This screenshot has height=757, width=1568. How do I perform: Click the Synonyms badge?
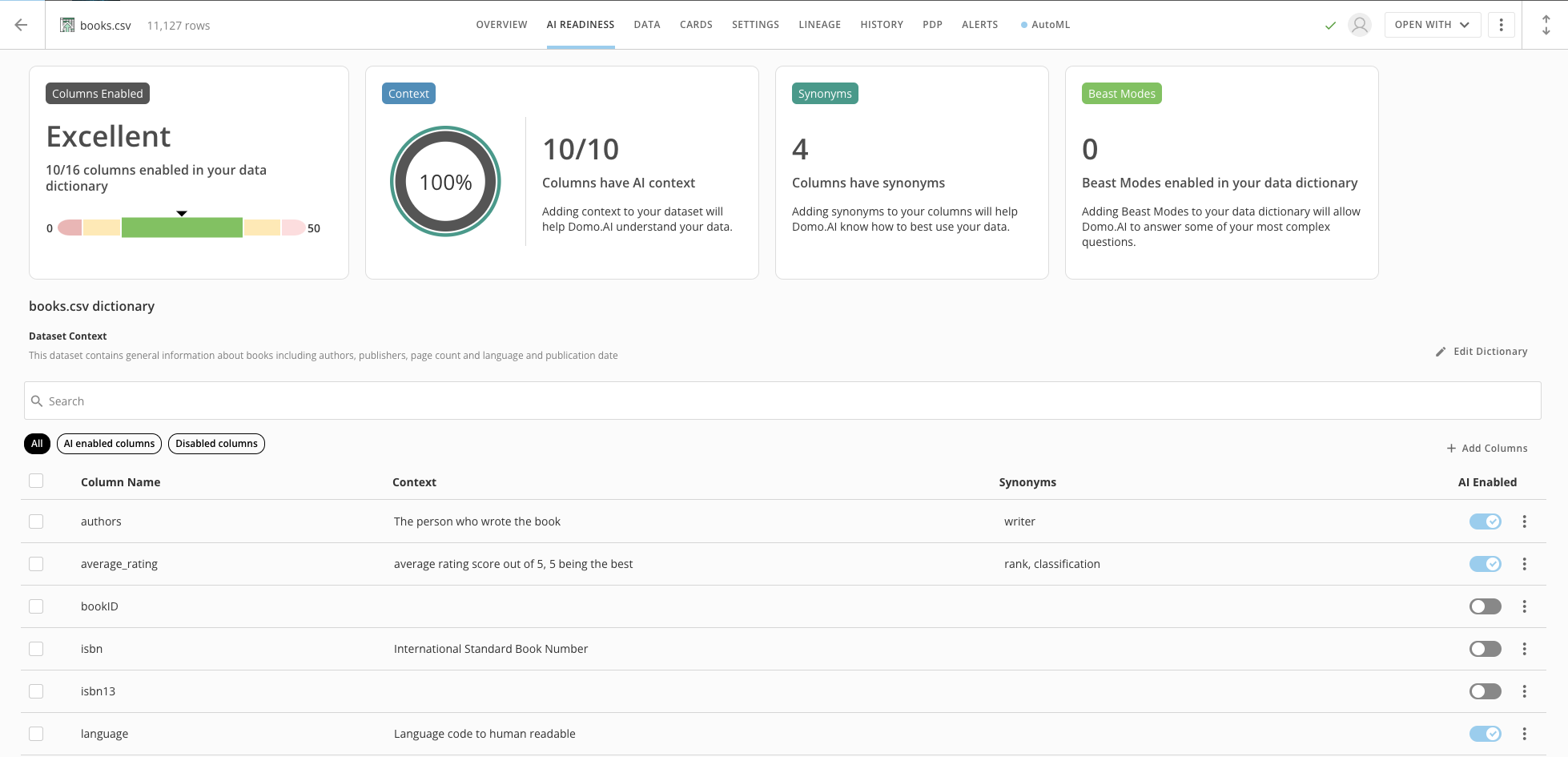825,94
